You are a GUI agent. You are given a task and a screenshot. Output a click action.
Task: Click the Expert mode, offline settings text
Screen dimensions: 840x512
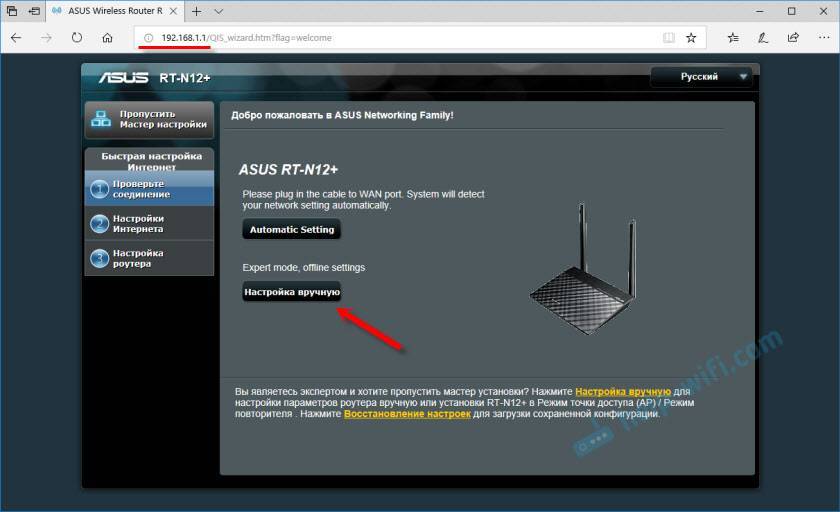coord(304,267)
